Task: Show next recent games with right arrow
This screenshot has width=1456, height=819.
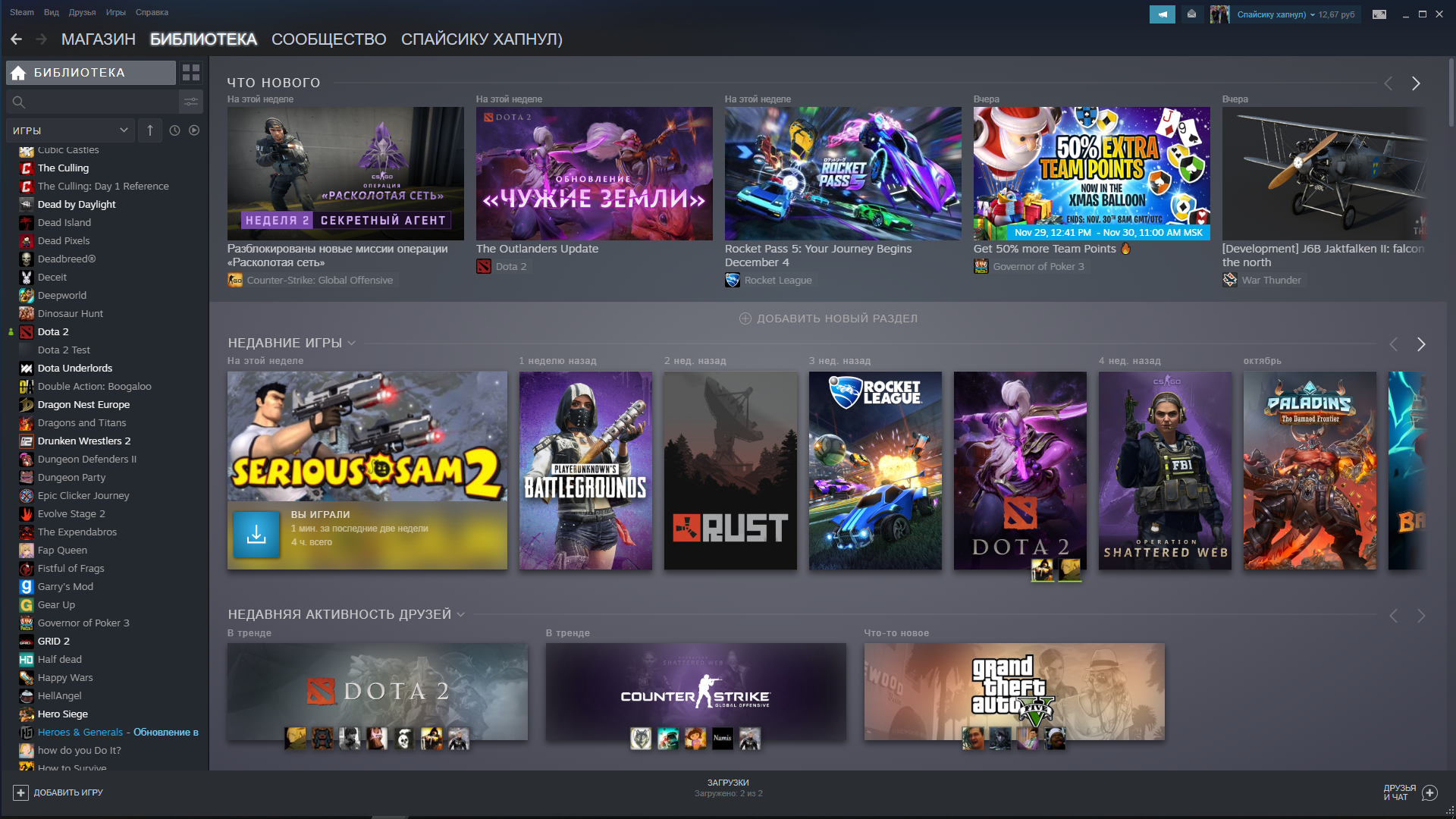Action: tap(1421, 344)
